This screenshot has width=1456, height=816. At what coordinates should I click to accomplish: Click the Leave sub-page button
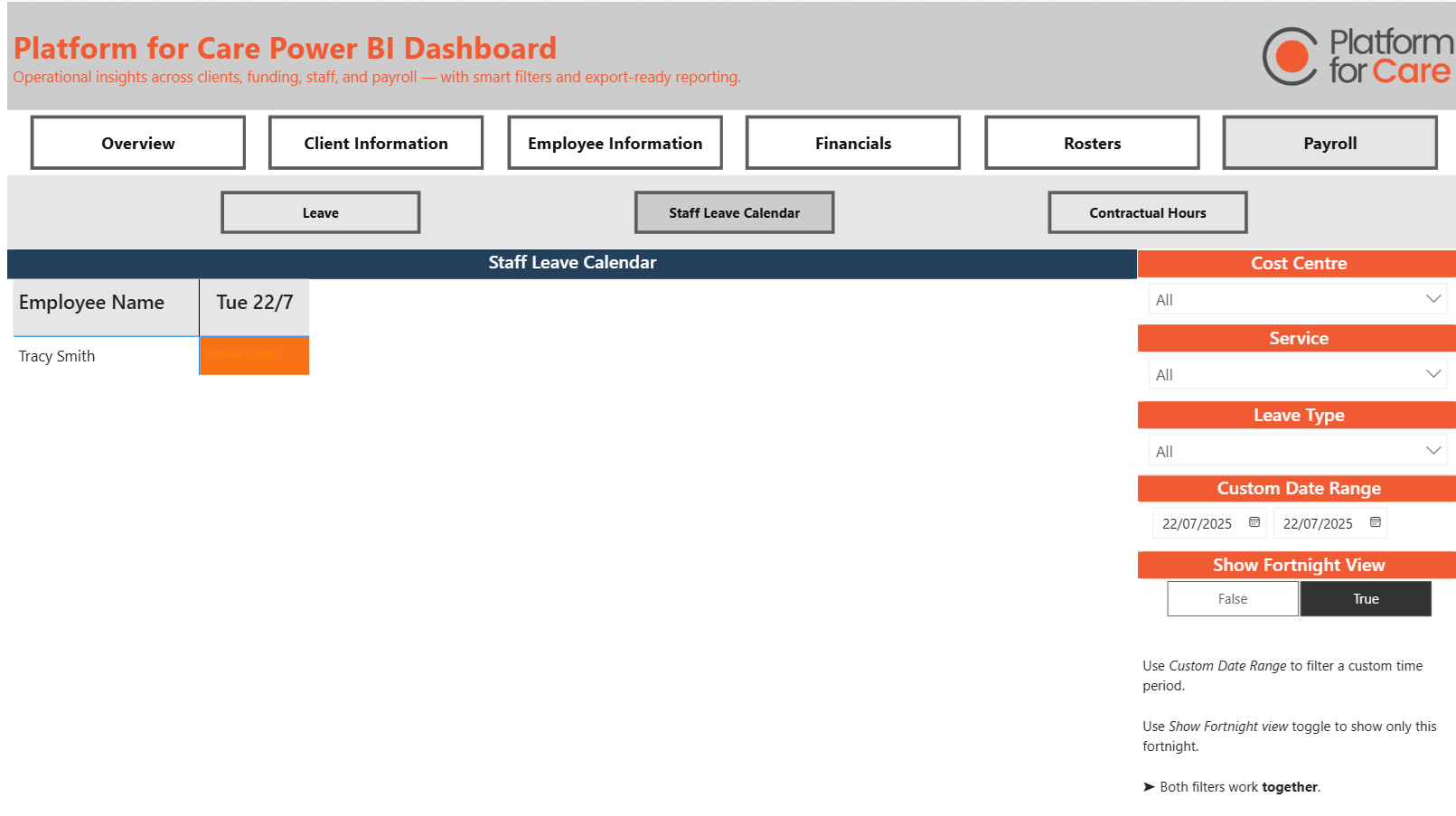coord(321,212)
